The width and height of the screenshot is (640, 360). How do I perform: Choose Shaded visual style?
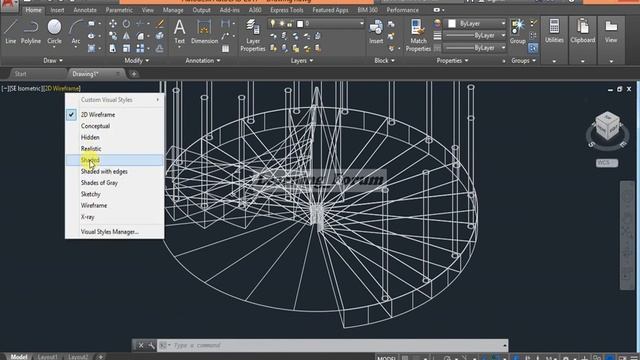pyautogui.click(x=115, y=160)
